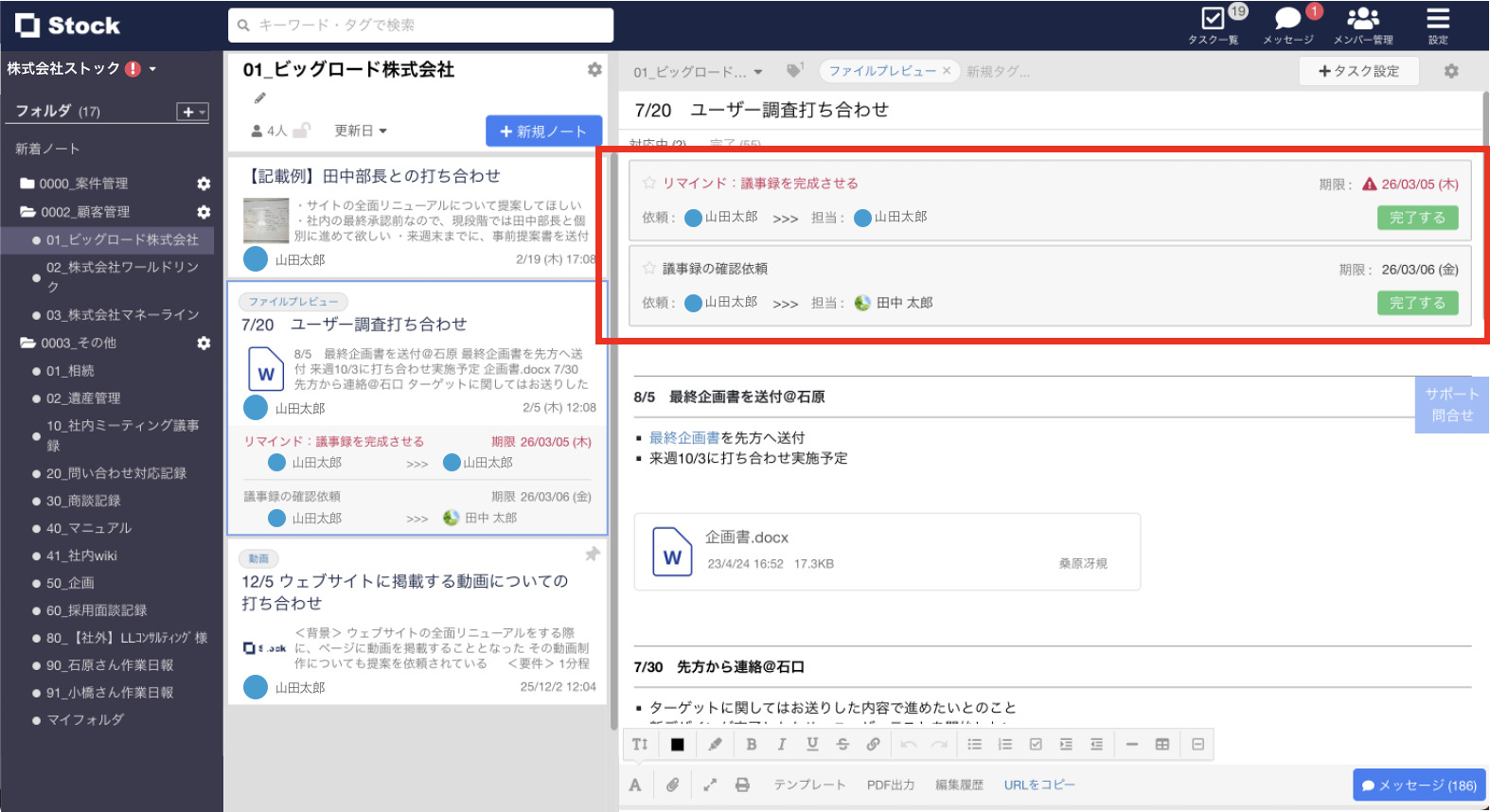Screen dimensions: 1490x812
Task: Increase indent in editor toolbar
Action: click(x=1066, y=744)
